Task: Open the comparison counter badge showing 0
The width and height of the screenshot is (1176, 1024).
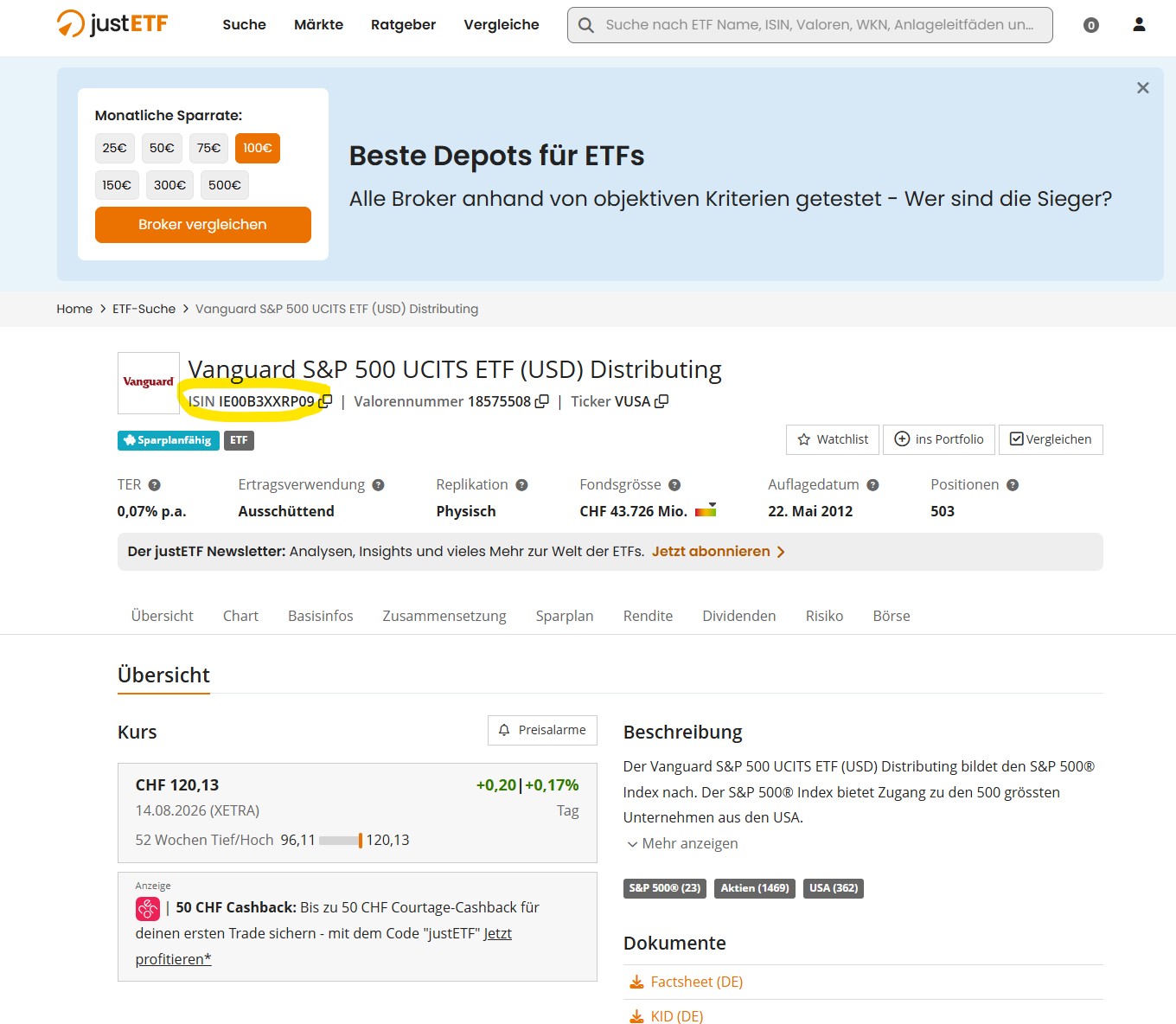Action: (1091, 25)
